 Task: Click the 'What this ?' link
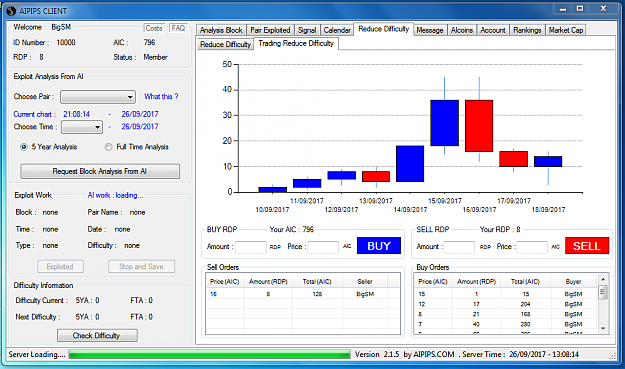(x=161, y=96)
